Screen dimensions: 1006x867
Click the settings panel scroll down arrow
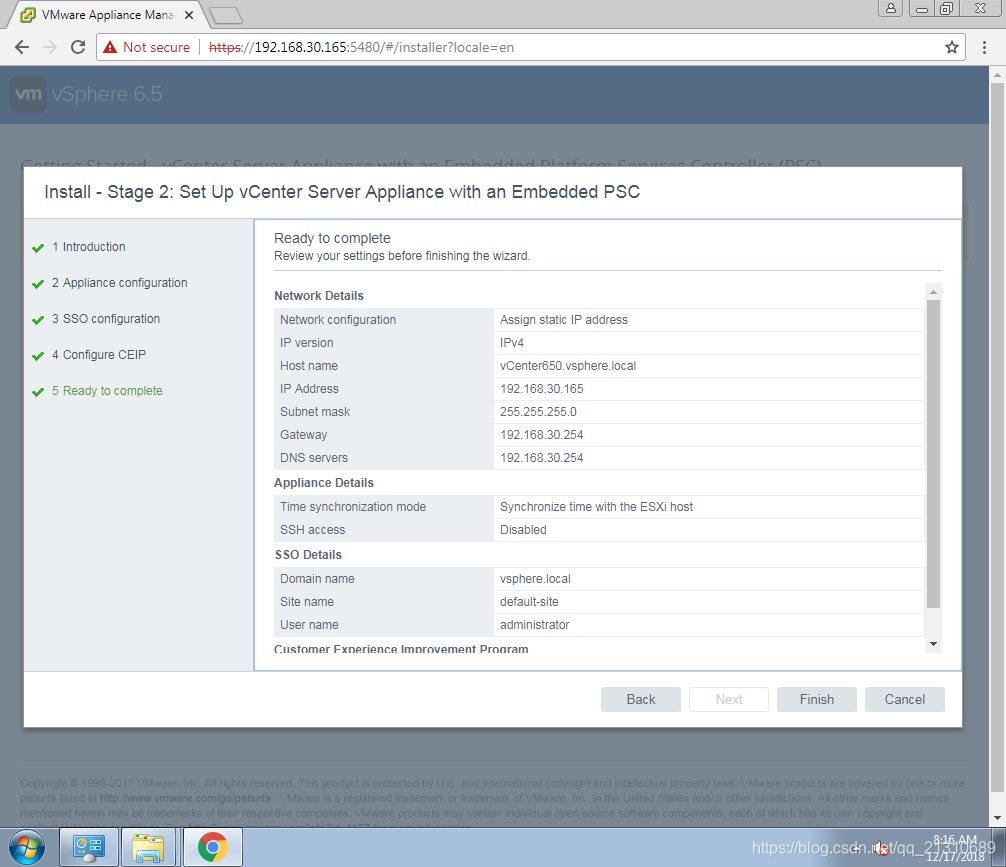[x=934, y=644]
